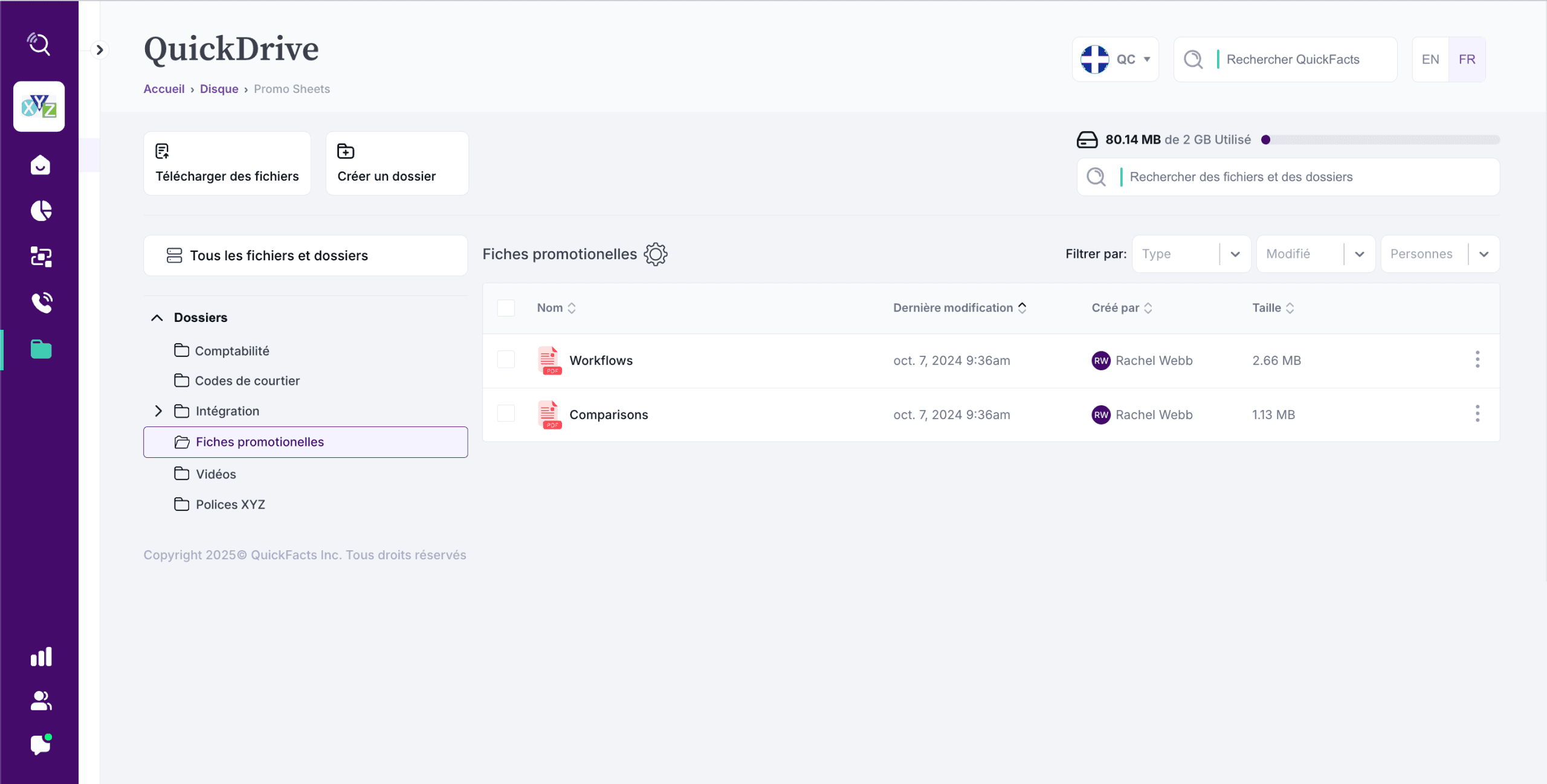Click the Disque breadcrumb link

pos(219,89)
